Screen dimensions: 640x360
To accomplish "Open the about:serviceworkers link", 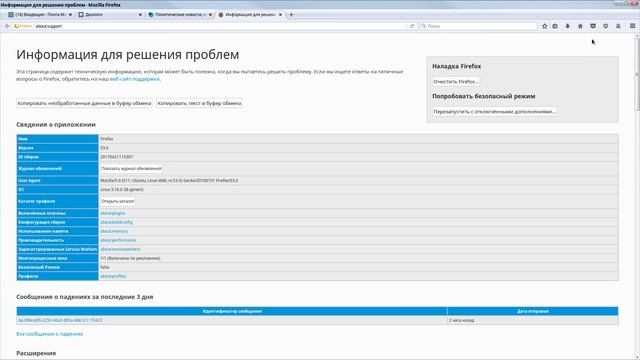I will [x=120, y=249].
